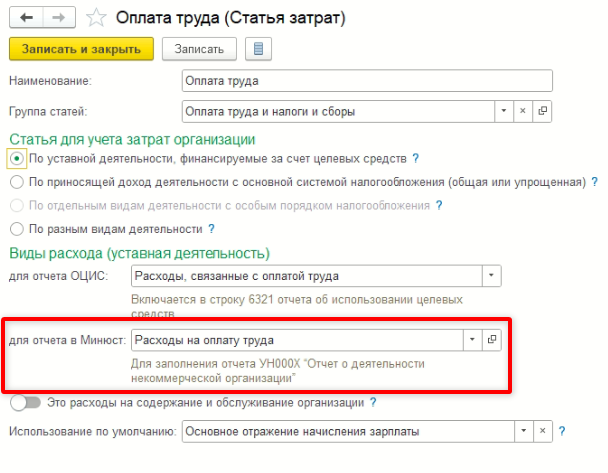Open Использование по умолчанию dropdown list
The height and width of the screenshot is (473, 608).
pyautogui.click(x=524, y=432)
